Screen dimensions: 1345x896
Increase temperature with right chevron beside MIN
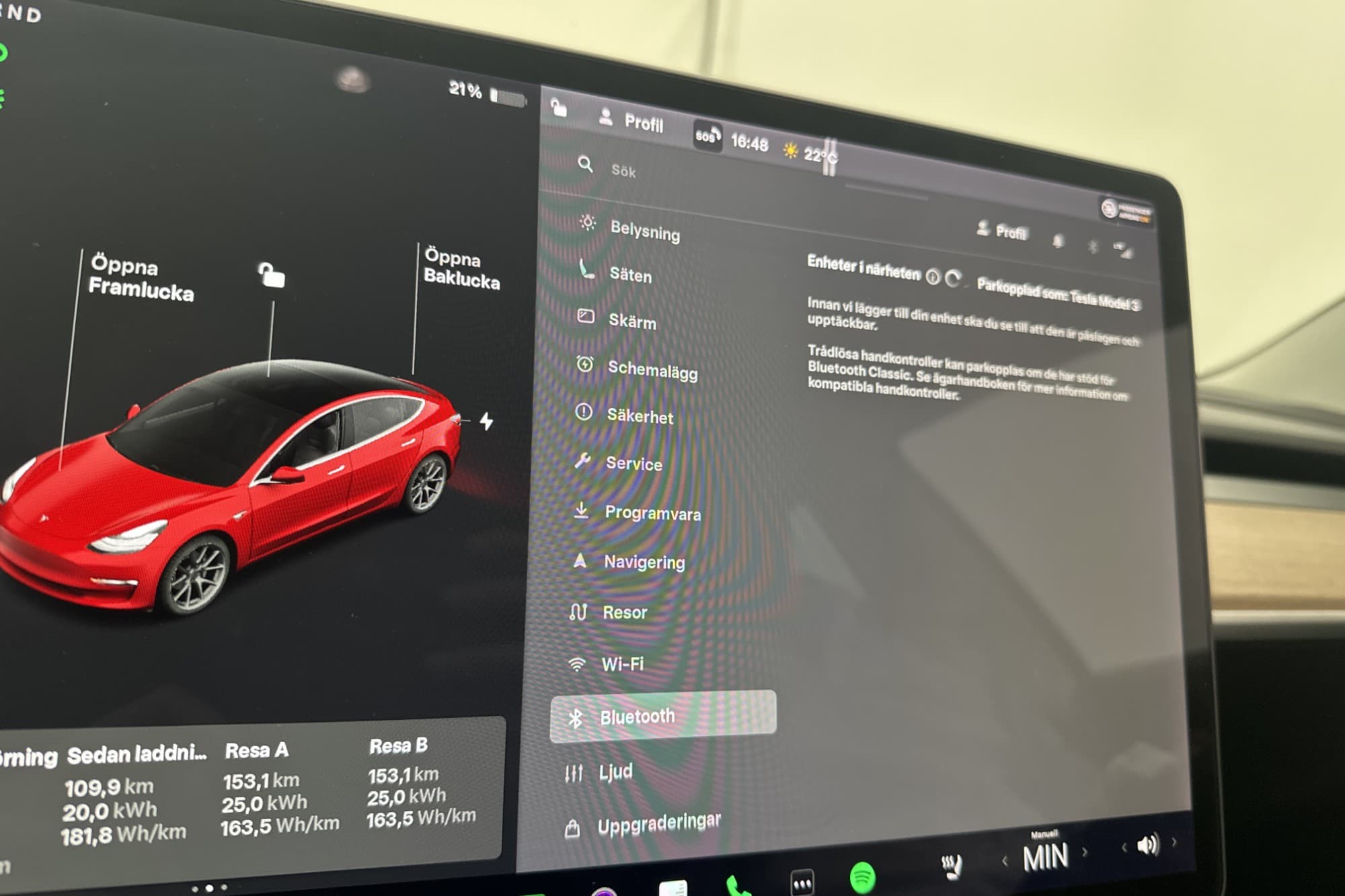click(1085, 852)
